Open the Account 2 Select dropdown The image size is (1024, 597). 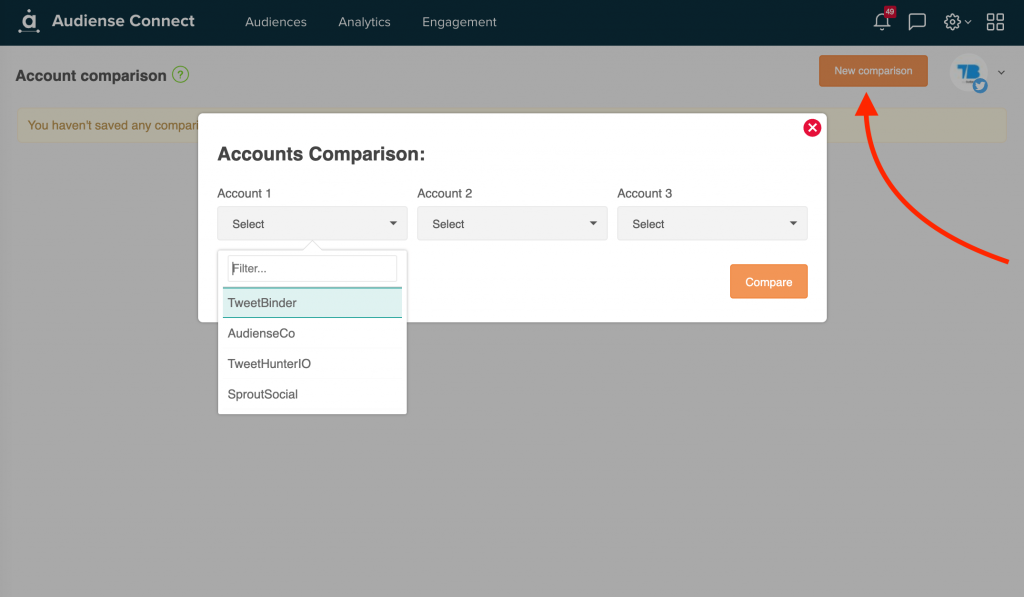[x=512, y=223]
